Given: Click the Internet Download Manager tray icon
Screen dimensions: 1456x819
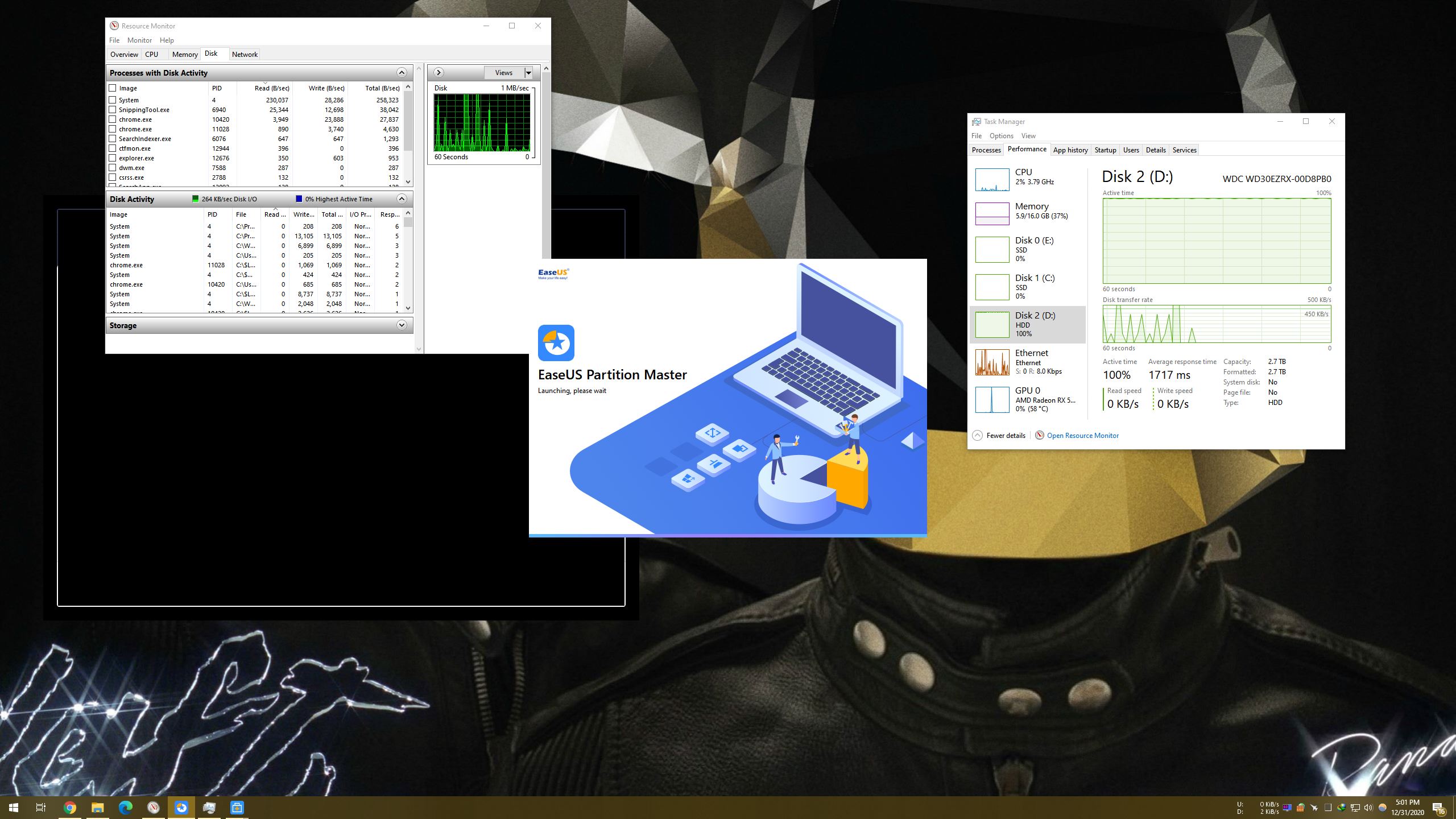Looking at the screenshot, I should (x=1342, y=808).
